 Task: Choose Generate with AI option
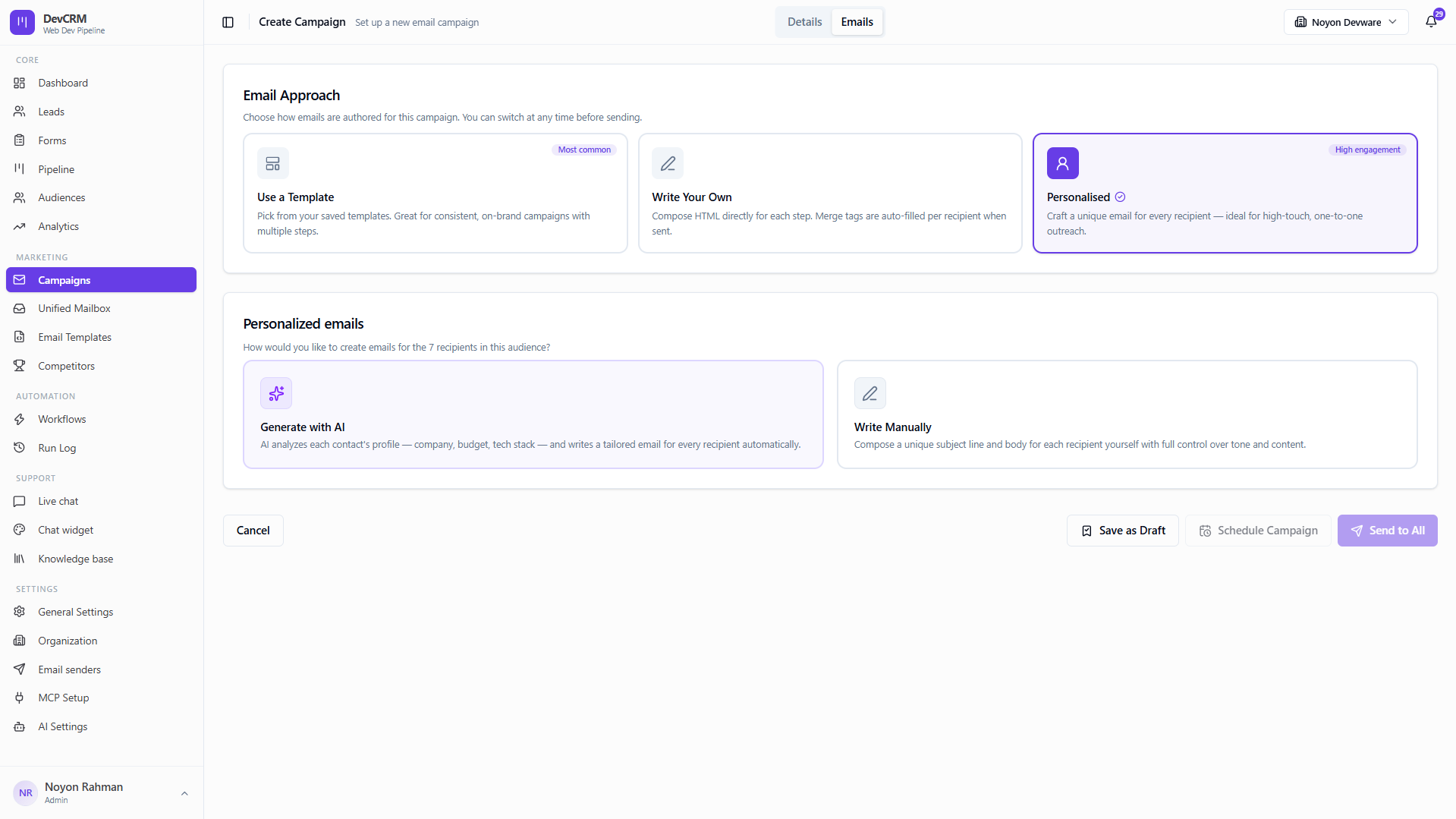click(x=533, y=414)
